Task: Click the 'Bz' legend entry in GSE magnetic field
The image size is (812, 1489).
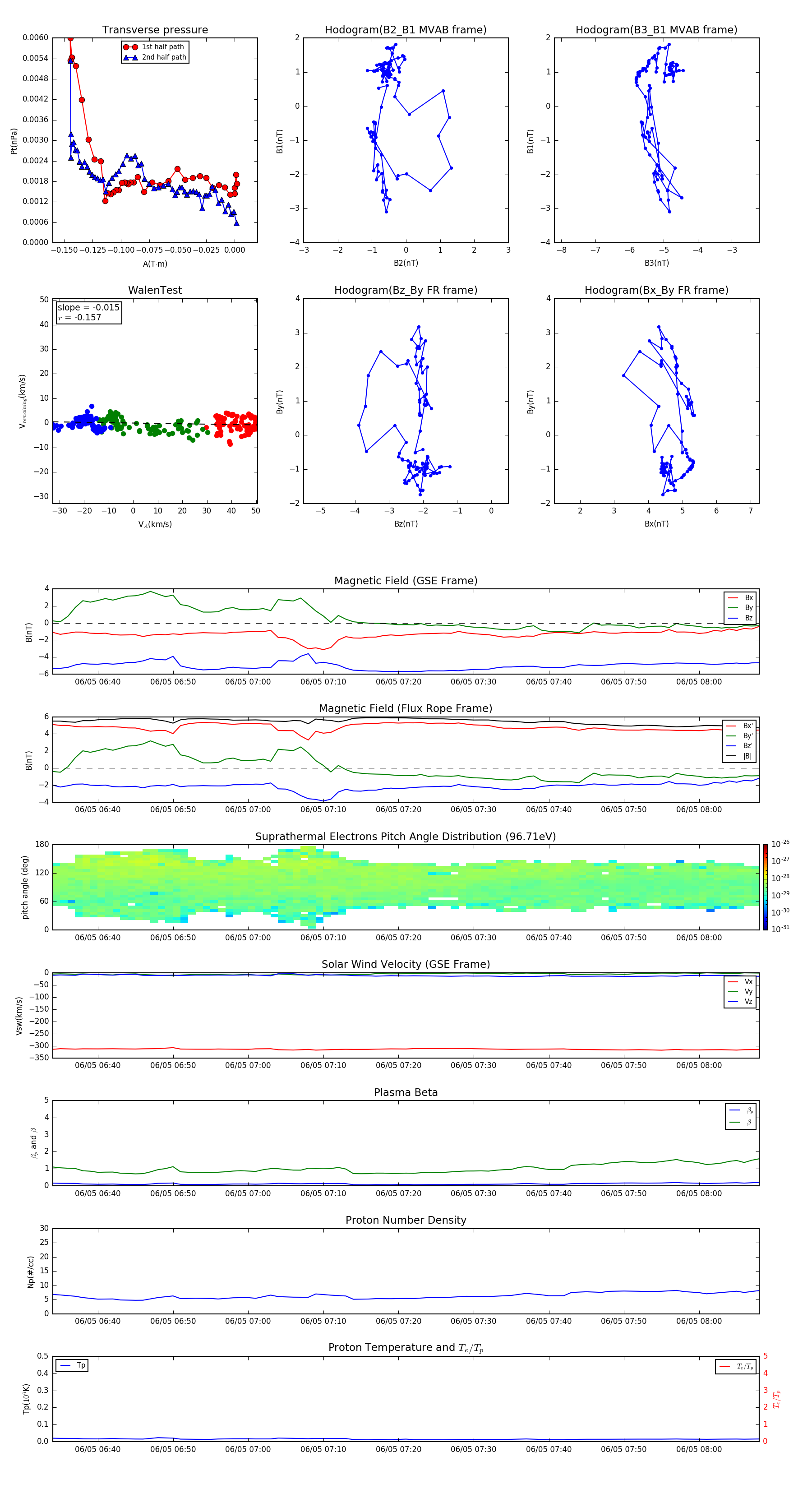Action: [741, 618]
